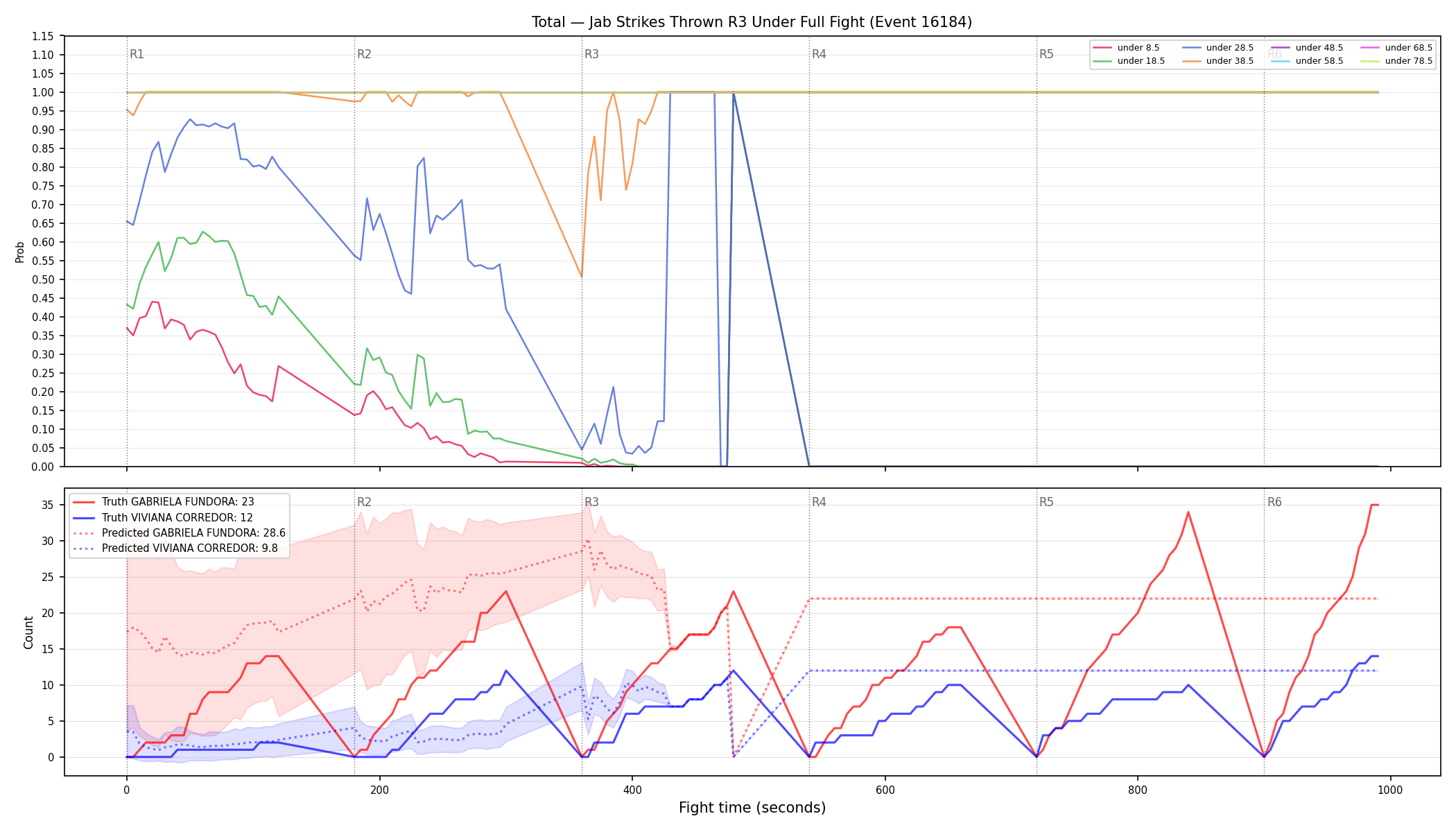Screen dimensions: 1456x832
Task: Click the 'under 8.5' legend label
Action: tap(1138, 48)
